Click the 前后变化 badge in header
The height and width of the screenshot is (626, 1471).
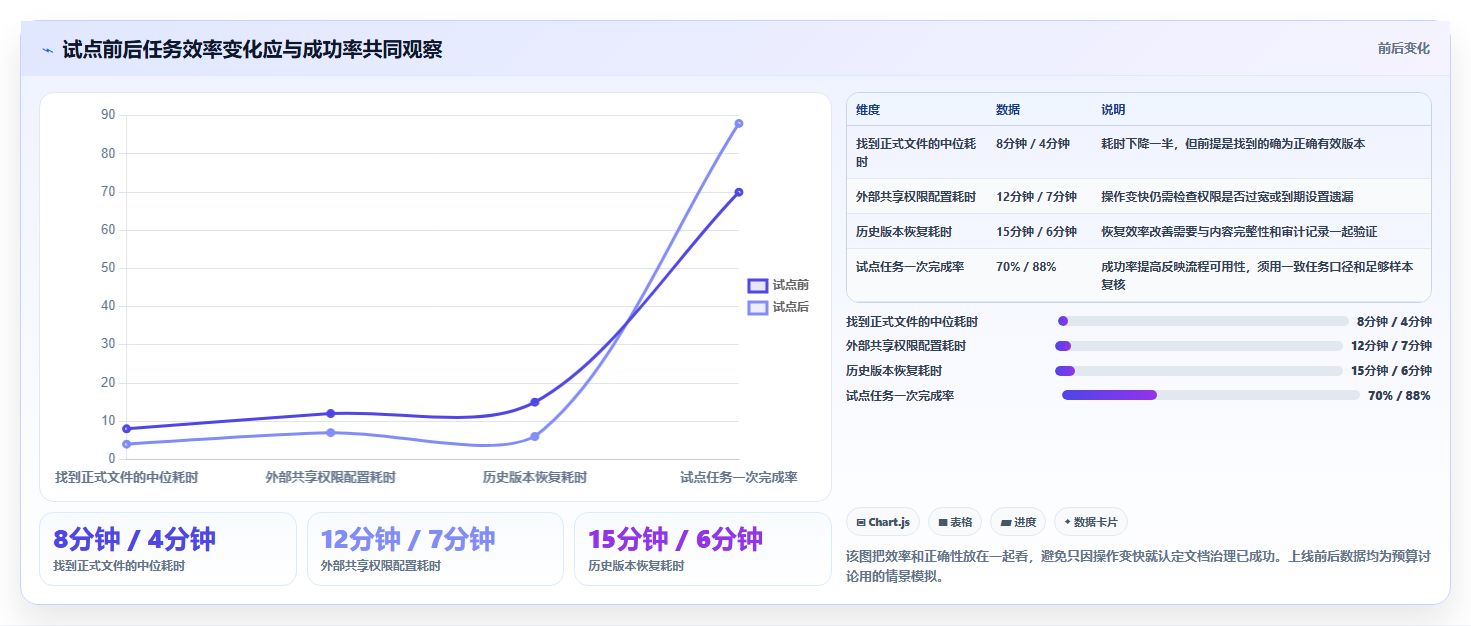tap(1403, 48)
